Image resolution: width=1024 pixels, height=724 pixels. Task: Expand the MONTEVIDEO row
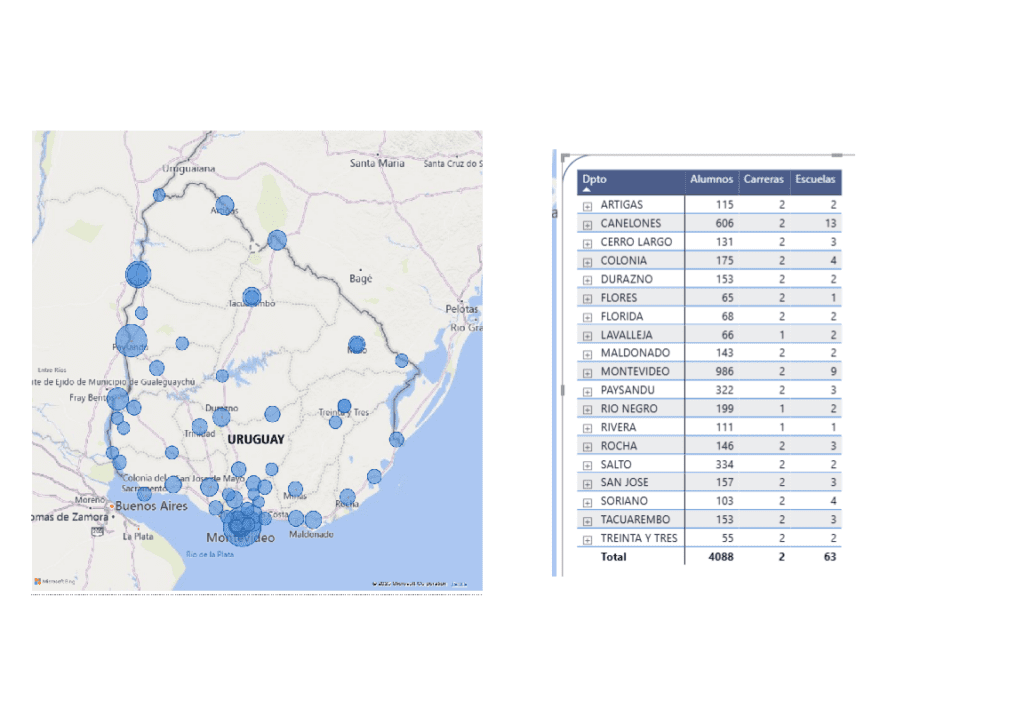(587, 373)
